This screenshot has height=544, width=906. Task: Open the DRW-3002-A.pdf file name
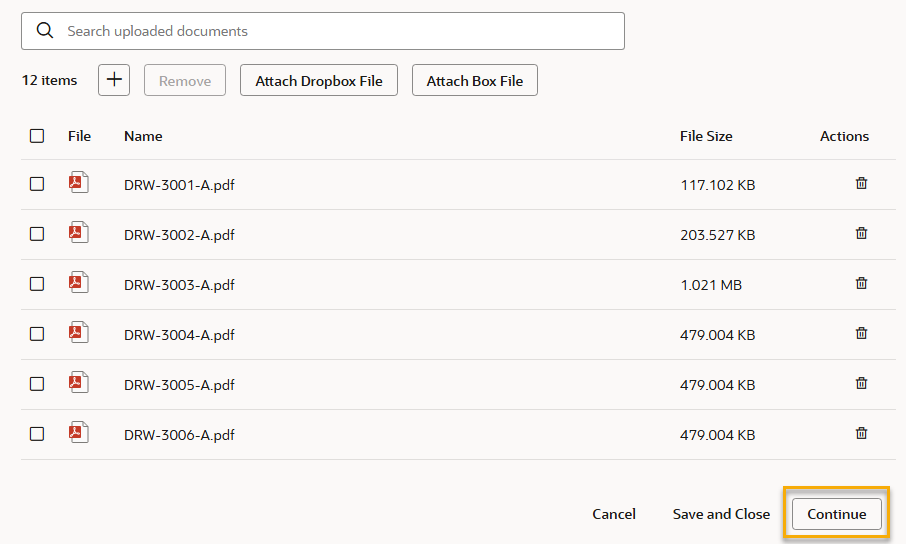click(x=179, y=235)
